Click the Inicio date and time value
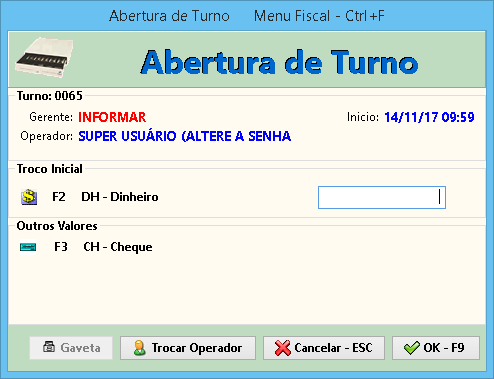This screenshot has width=494, height=379. (429, 117)
